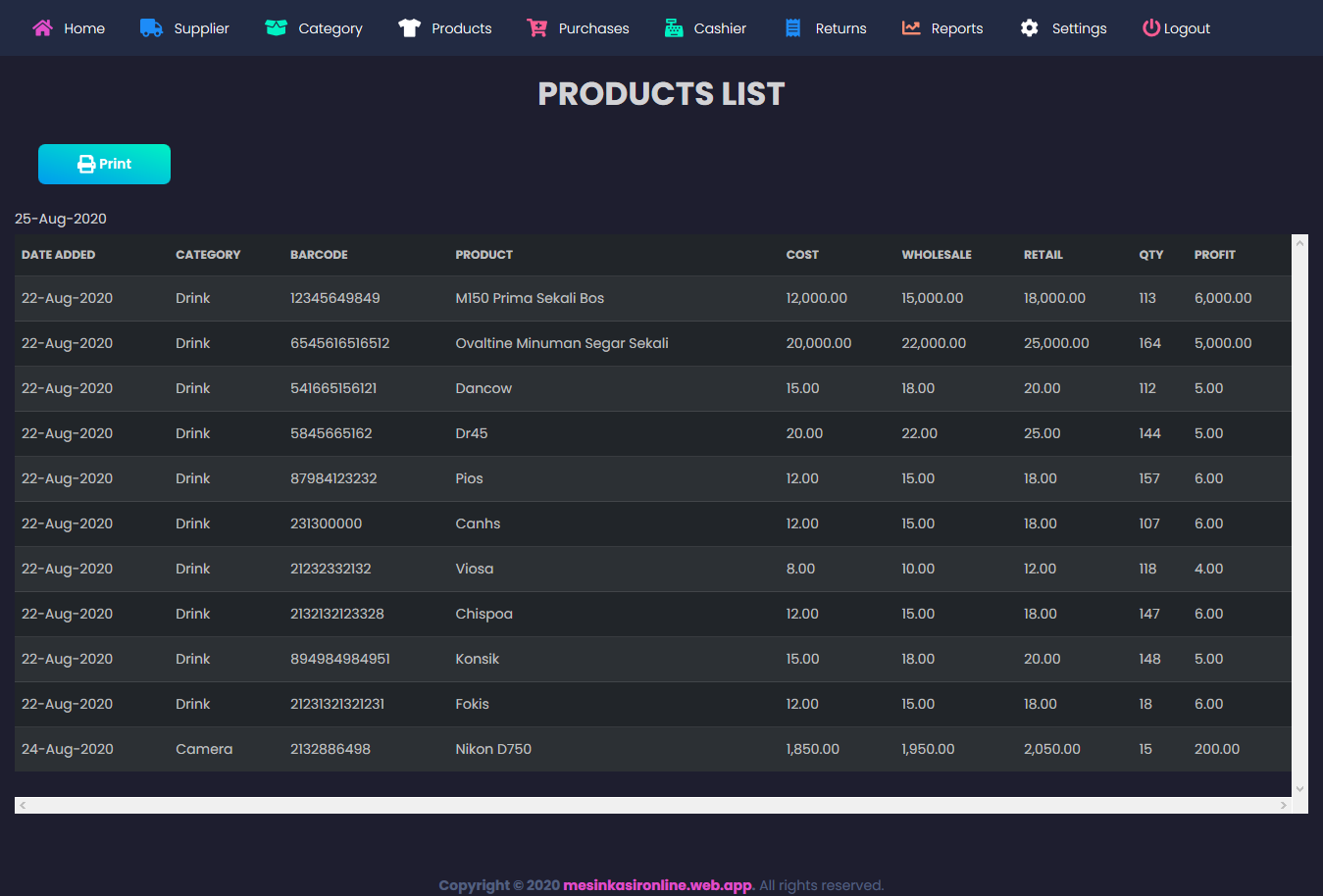Select the Konsik product cell

tap(478, 659)
